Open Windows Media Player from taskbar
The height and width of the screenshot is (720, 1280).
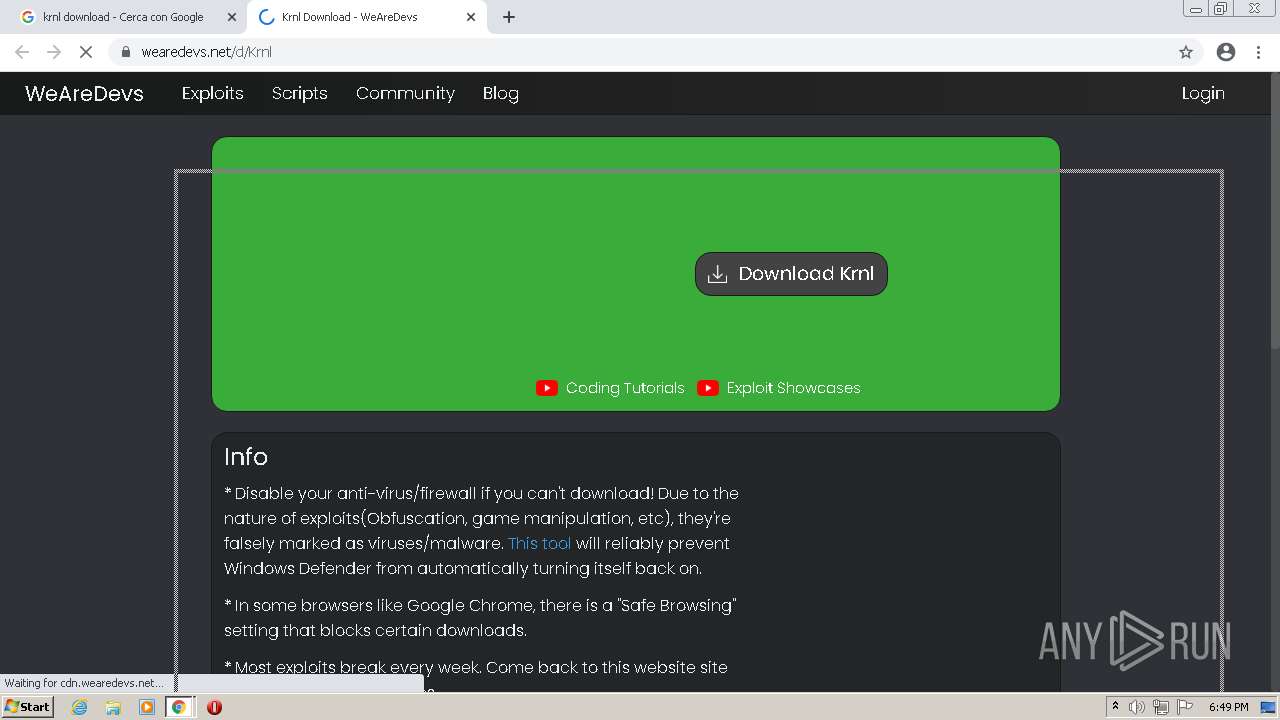[x=147, y=707]
